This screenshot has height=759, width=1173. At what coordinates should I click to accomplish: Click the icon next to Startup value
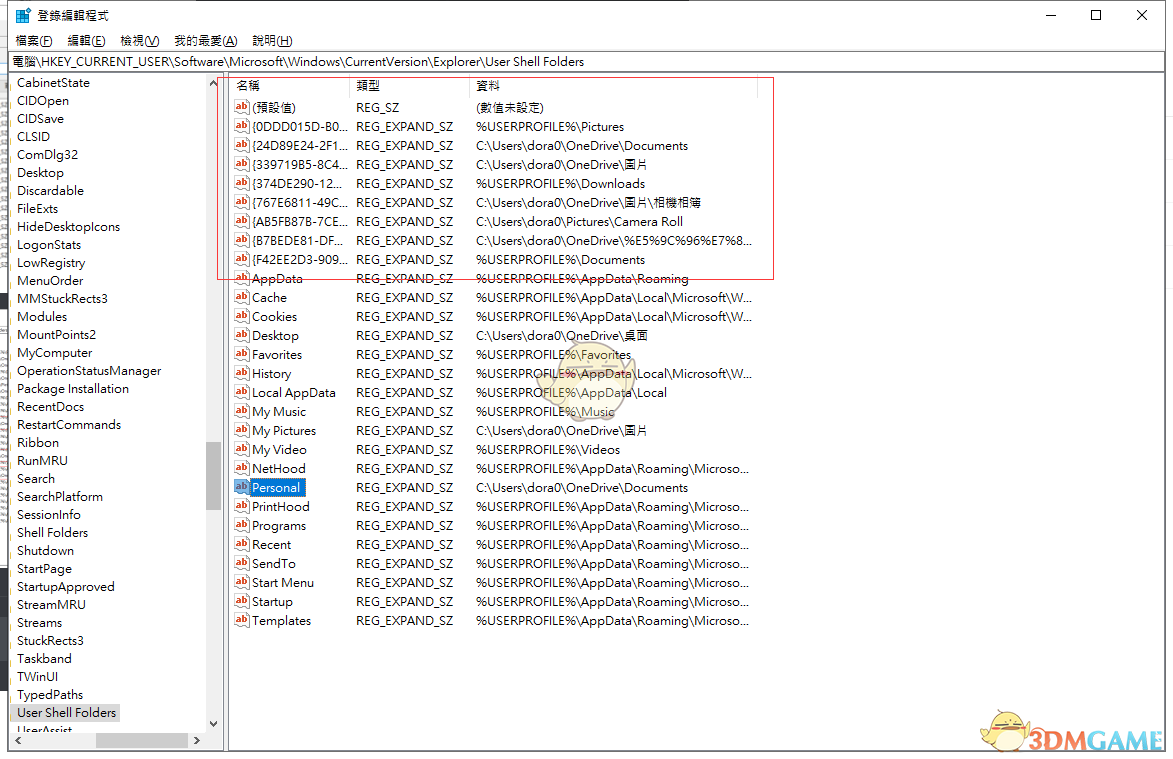(241, 601)
